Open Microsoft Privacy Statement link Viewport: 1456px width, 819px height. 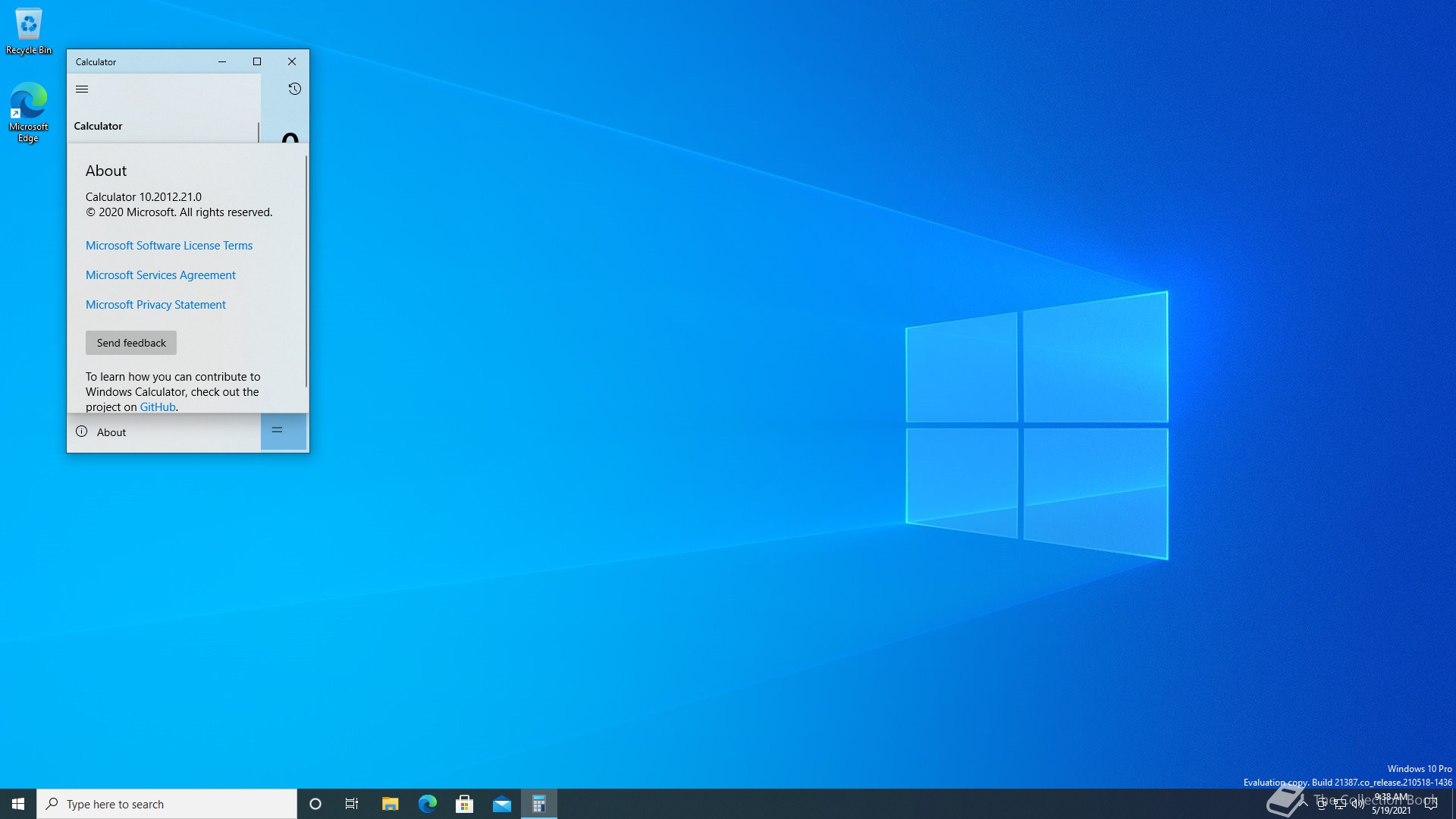point(155,305)
